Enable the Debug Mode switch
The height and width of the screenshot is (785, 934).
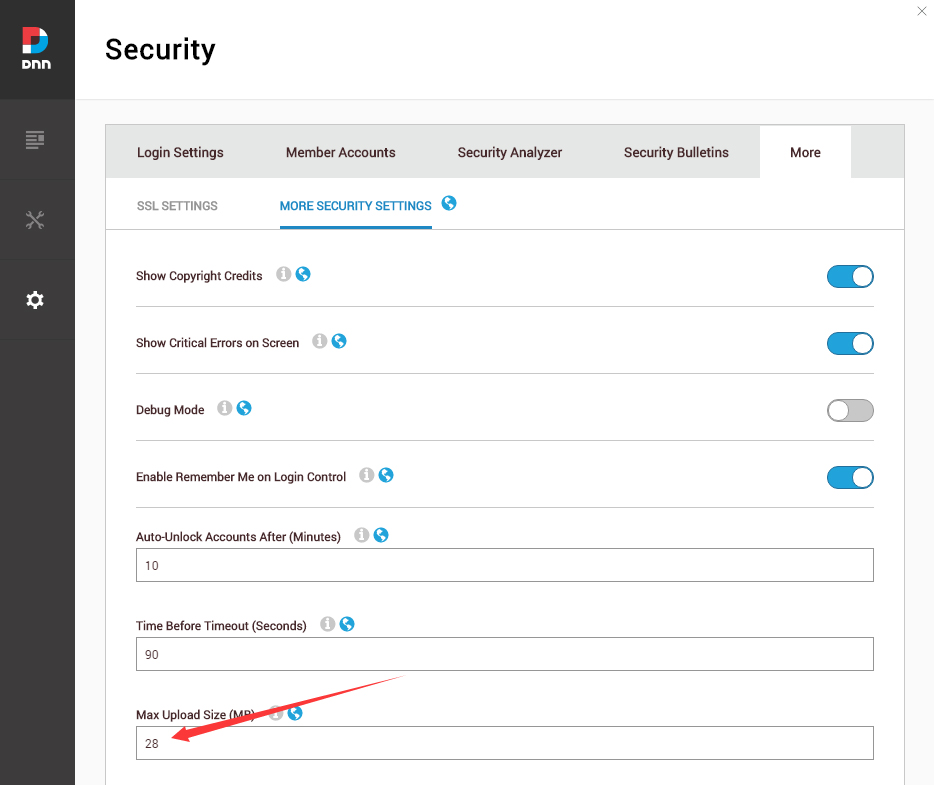coord(850,410)
